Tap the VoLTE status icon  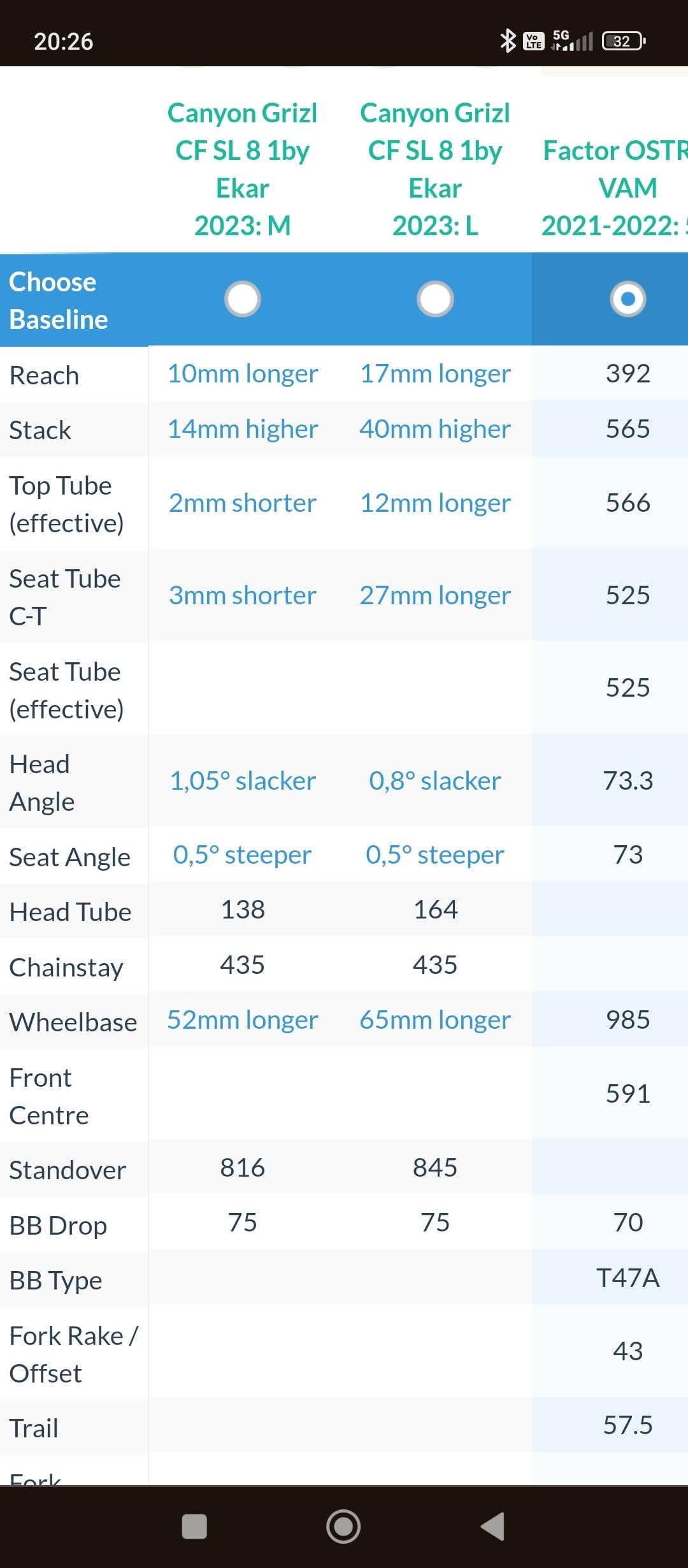coord(534,41)
